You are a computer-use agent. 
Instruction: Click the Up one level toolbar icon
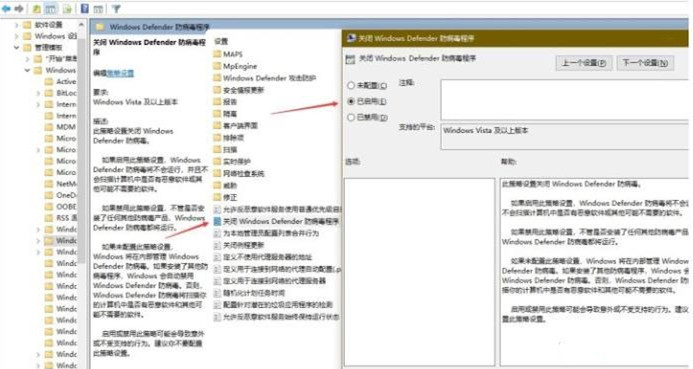37,8
